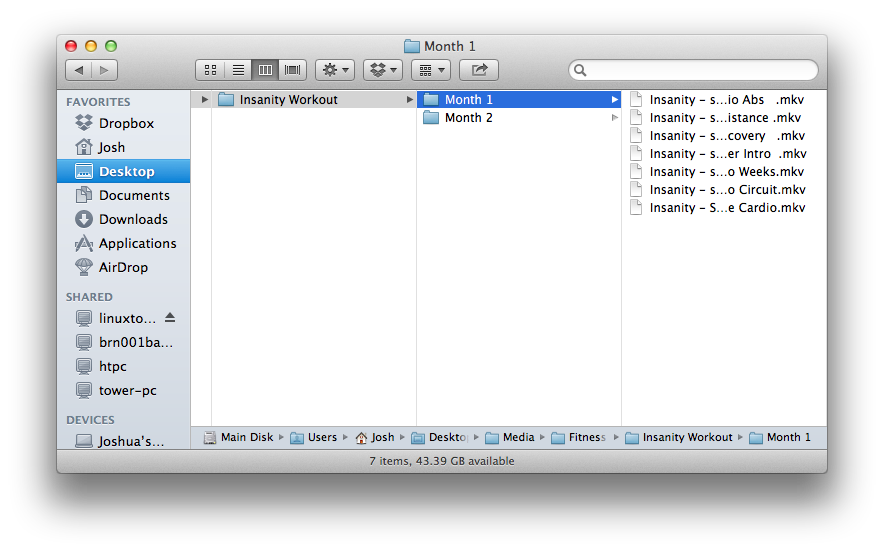Select the file ending in o Weeks.mkv
The width and height of the screenshot is (884, 552).
point(724,172)
